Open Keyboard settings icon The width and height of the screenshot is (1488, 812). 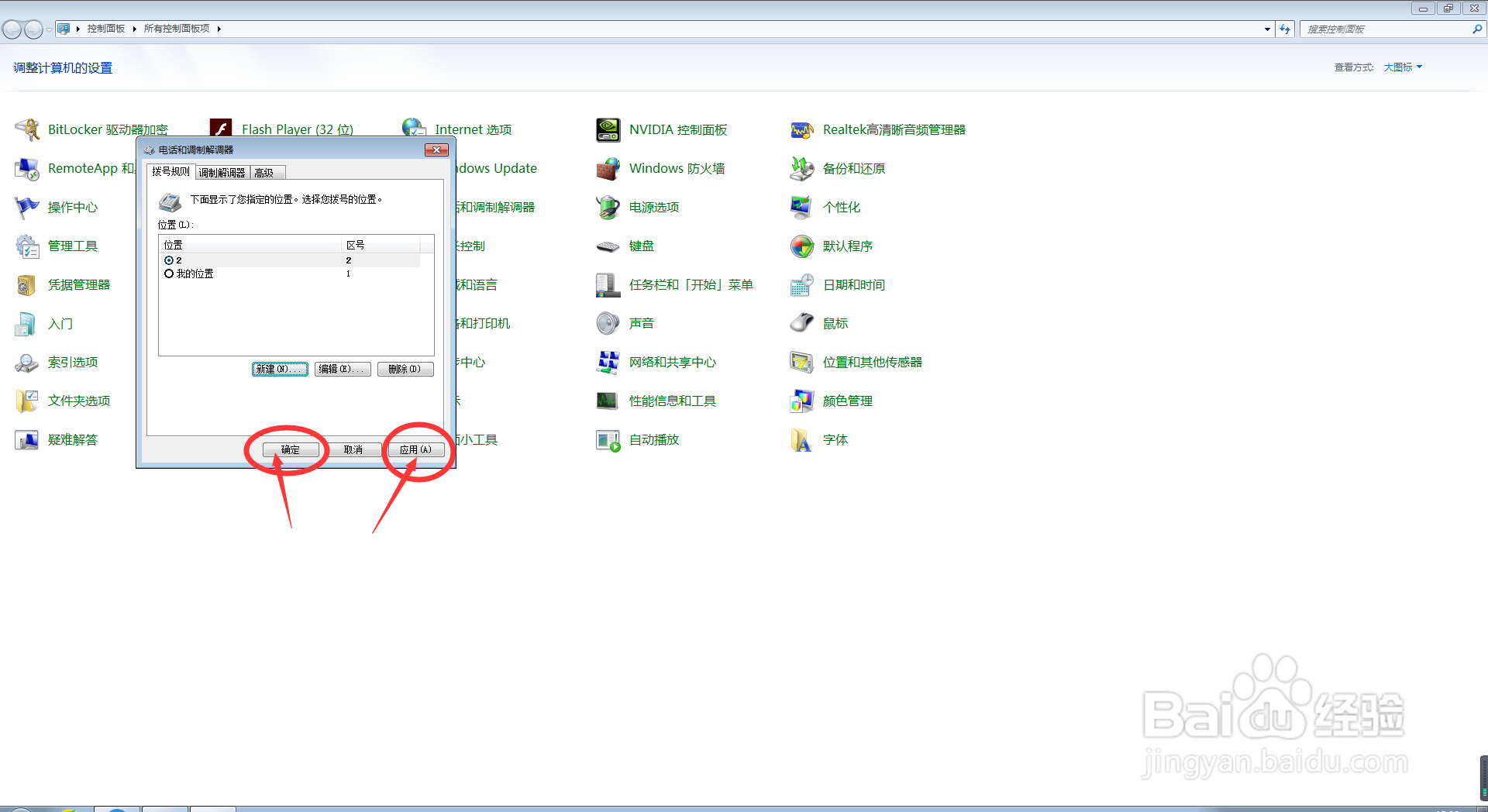608,246
